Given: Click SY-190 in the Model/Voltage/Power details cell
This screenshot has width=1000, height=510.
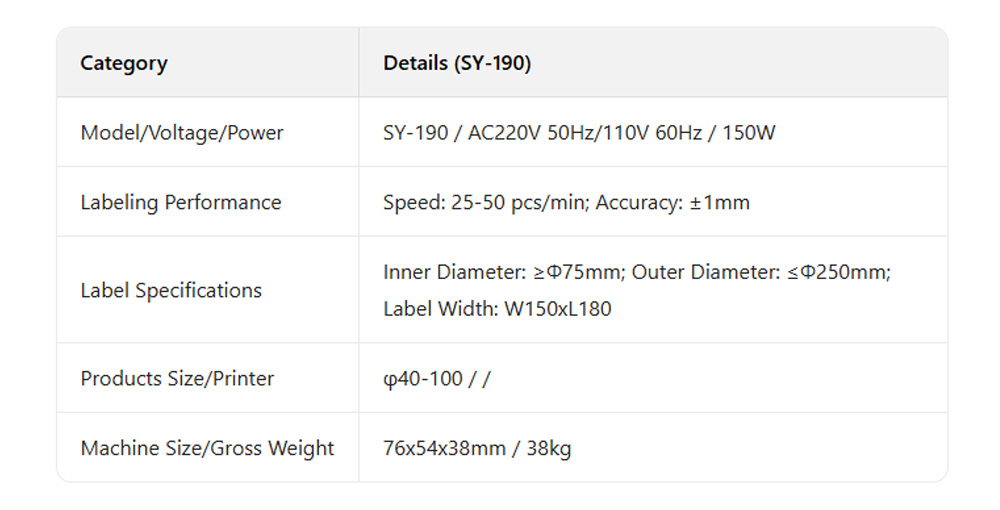Looking at the screenshot, I should 416,132.
